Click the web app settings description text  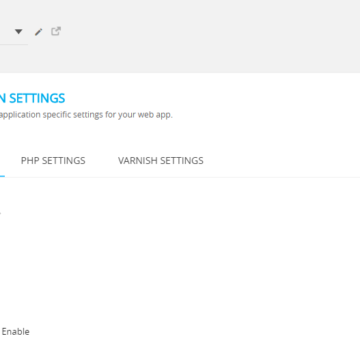[86, 115]
